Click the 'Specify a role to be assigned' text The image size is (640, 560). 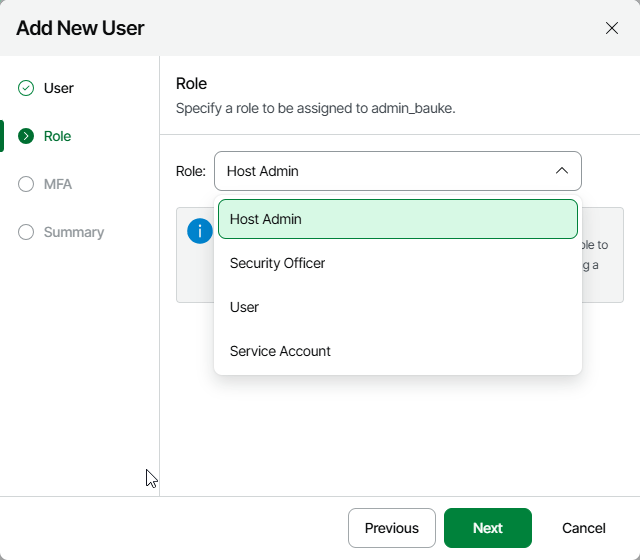pyautogui.click(x=315, y=108)
